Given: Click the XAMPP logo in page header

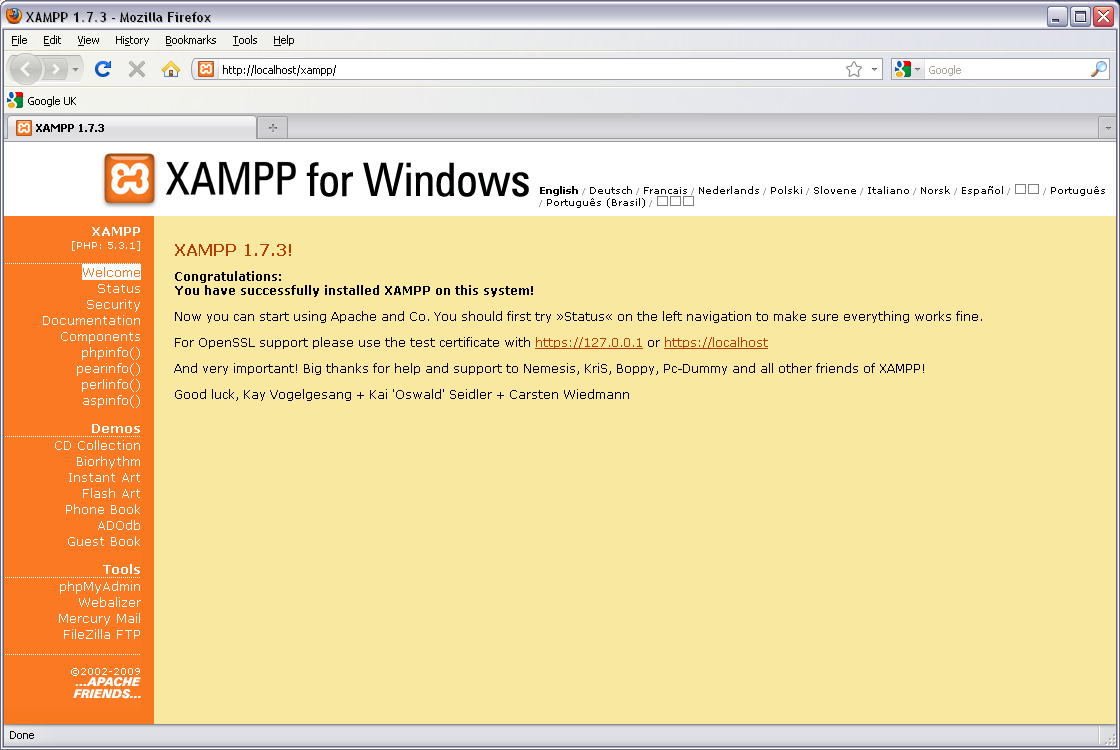Looking at the screenshot, I should [x=129, y=180].
